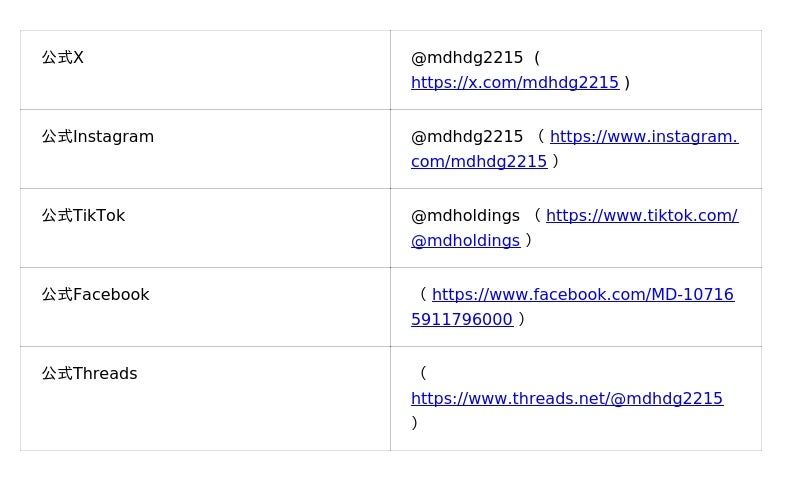800x481 pixels.
Task: Click opening parenthesis before the Facebook link
Action: point(423,295)
